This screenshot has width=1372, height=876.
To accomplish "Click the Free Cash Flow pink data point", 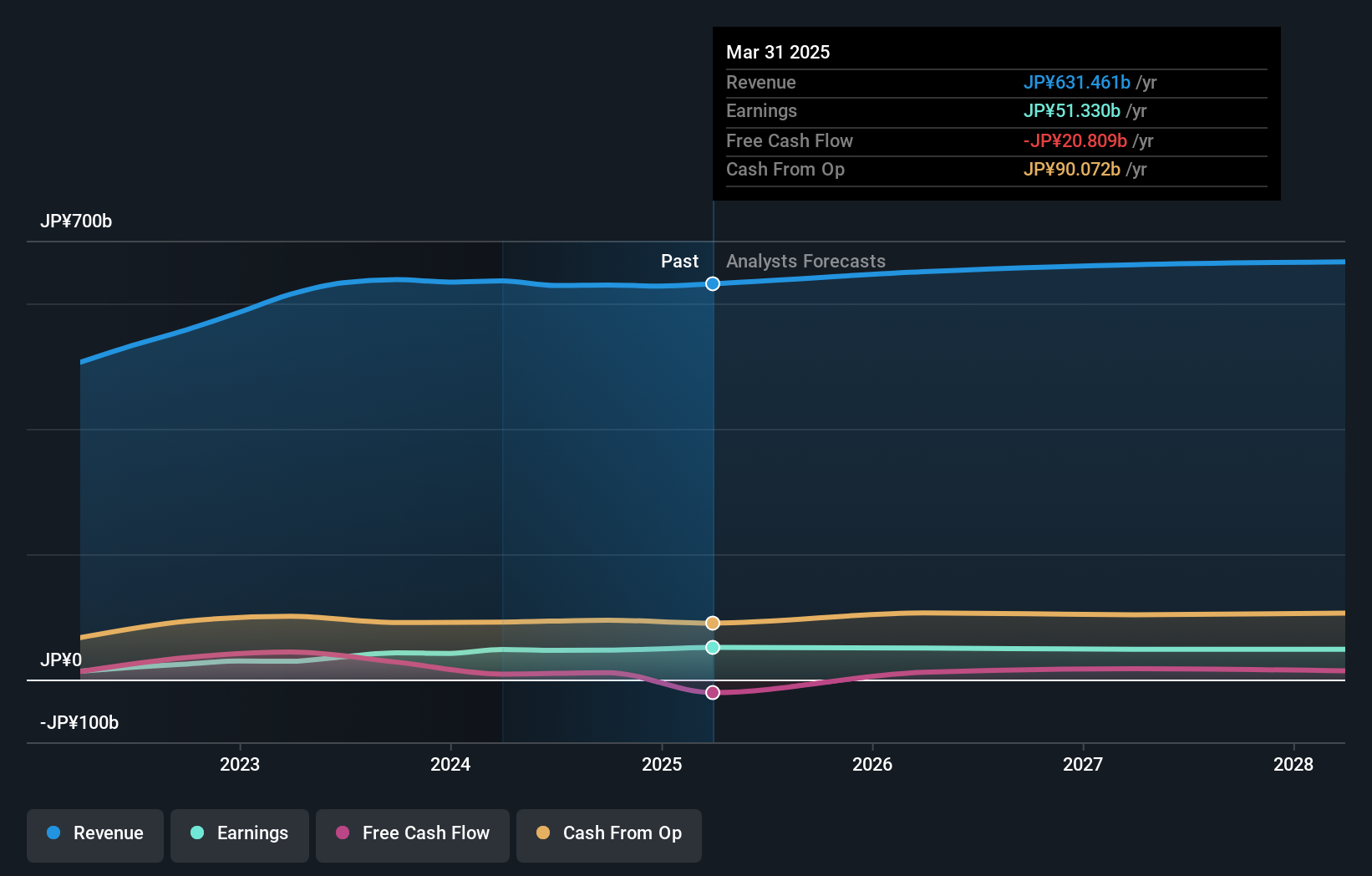I will pyautogui.click(x=713, y=692).
